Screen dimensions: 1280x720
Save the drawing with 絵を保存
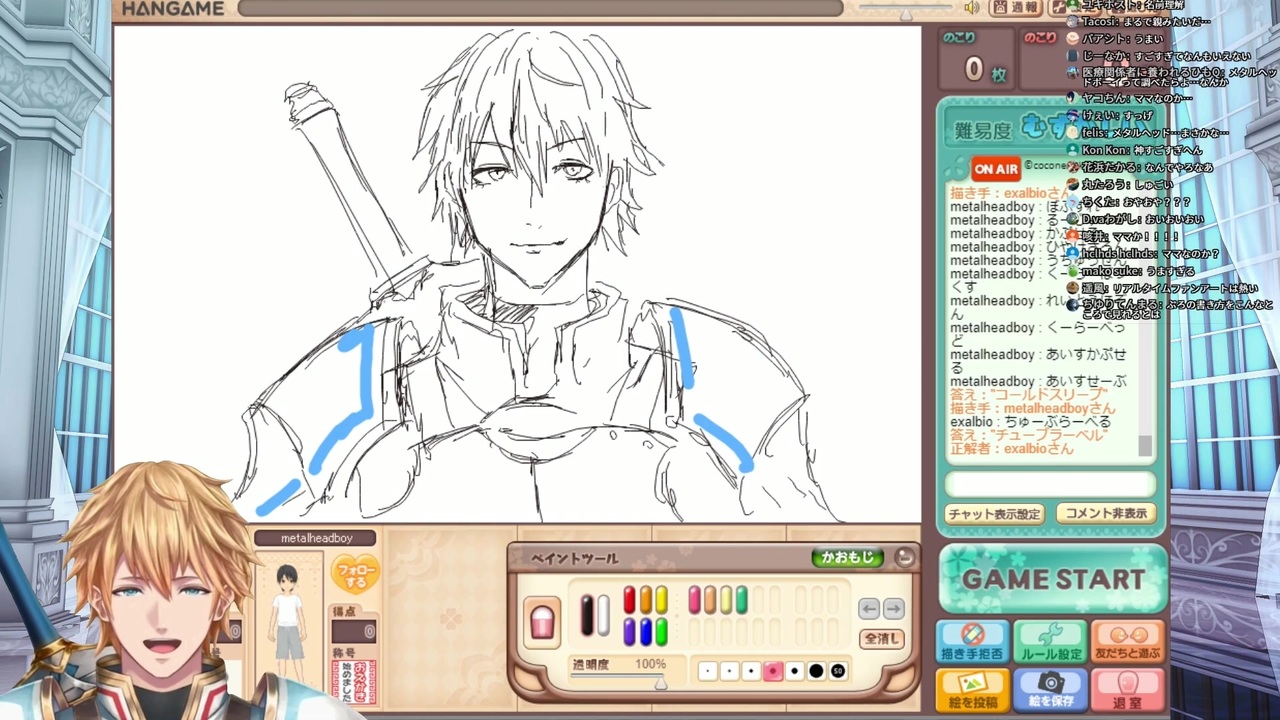(x=1050, y=690)
